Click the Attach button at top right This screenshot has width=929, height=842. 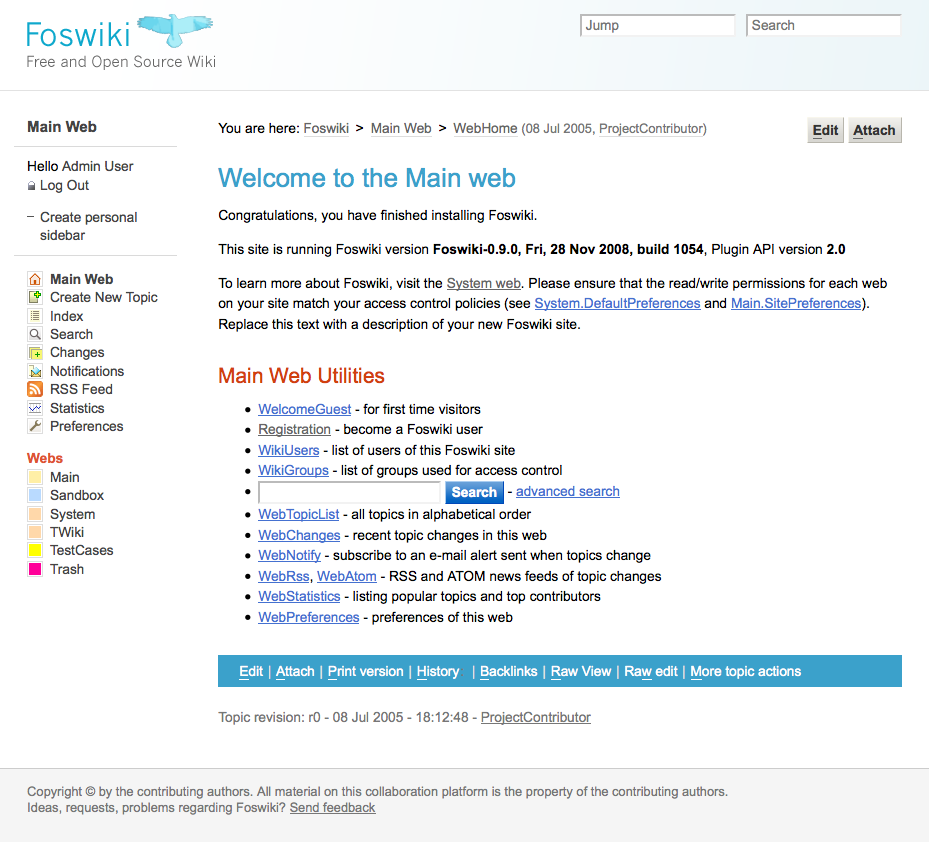[x=874, y=130]
